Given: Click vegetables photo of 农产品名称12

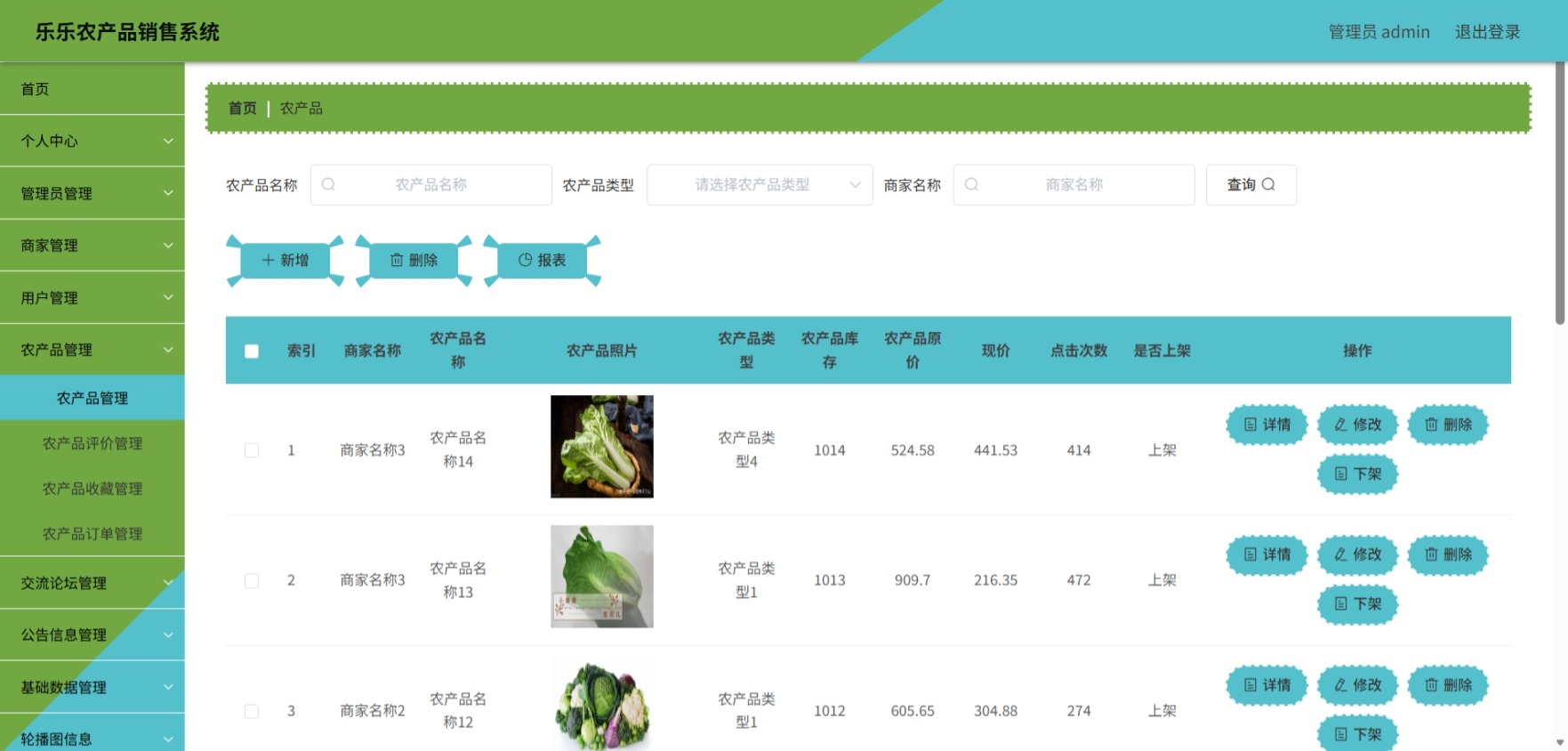Looking at the screenshot, I should tap(602, 703).
